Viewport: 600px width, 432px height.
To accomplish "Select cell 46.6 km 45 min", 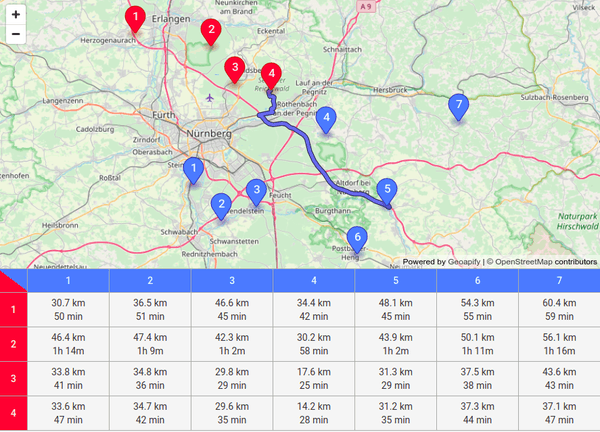I will pyautogui.click(x=232, y=310).
